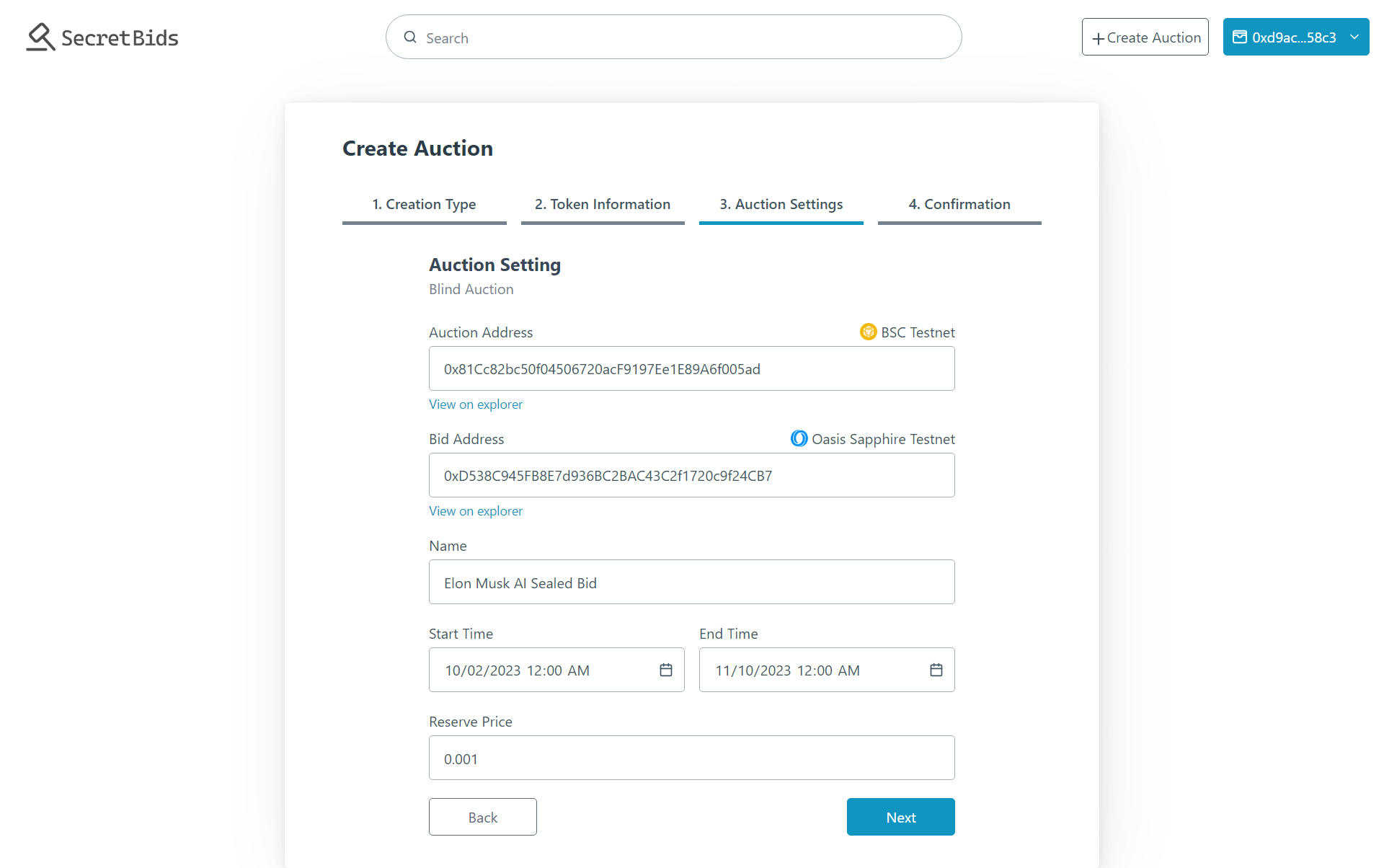
Task: Open the 4. Confirmation step
Action: pyautogui.click(x=959, y=205)
